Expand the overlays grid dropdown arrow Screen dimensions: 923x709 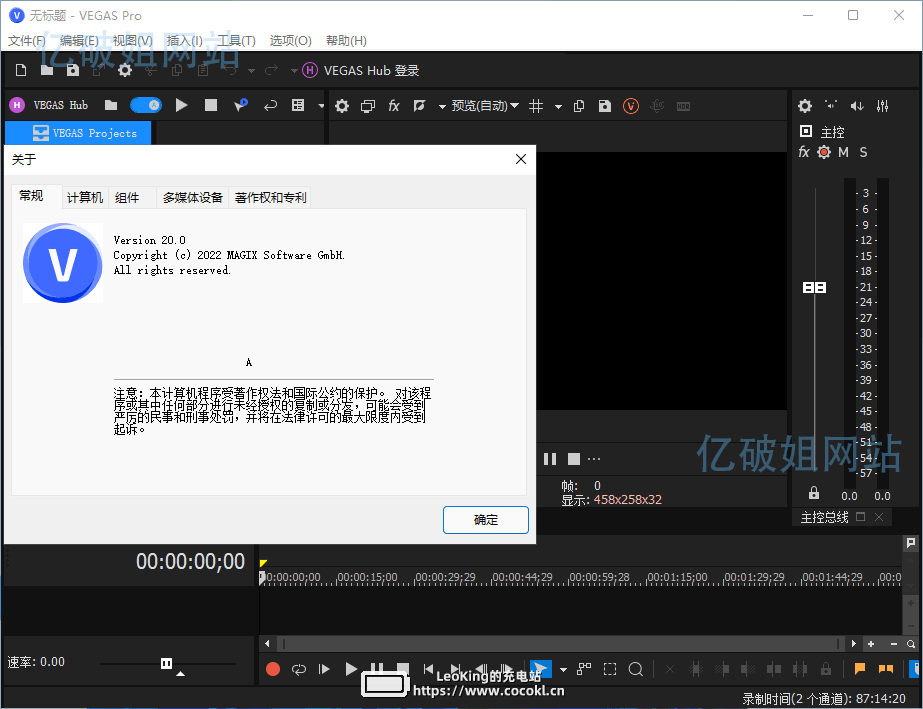pyautogui.click(x=558, y=107)
